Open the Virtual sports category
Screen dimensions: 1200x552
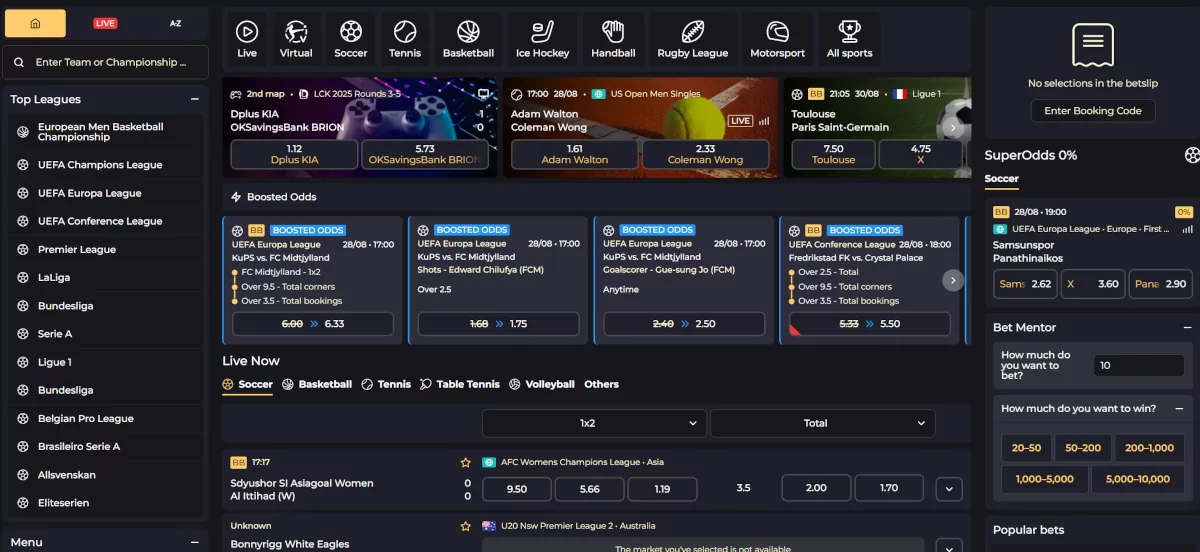click(x=296, y=39)
